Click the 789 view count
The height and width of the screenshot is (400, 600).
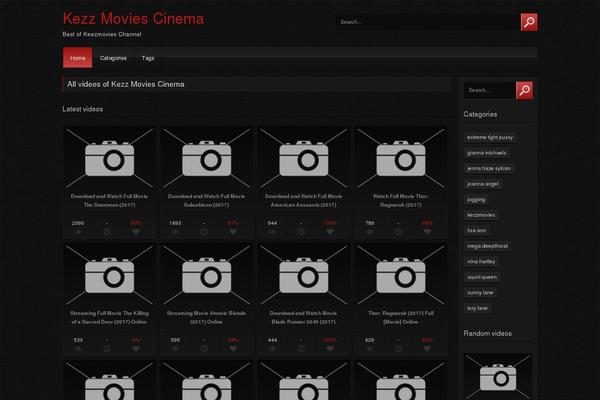click(369, 223)
